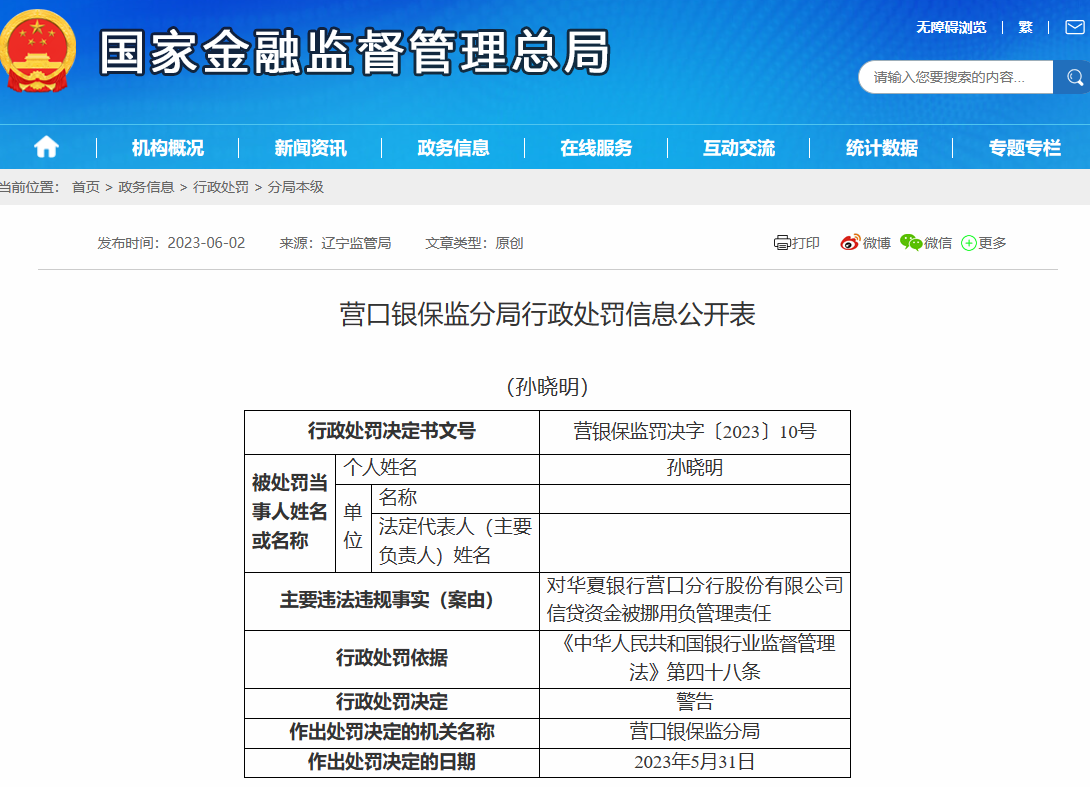
Task: Open 互动交流 navigation item
Action: (738, 148)
